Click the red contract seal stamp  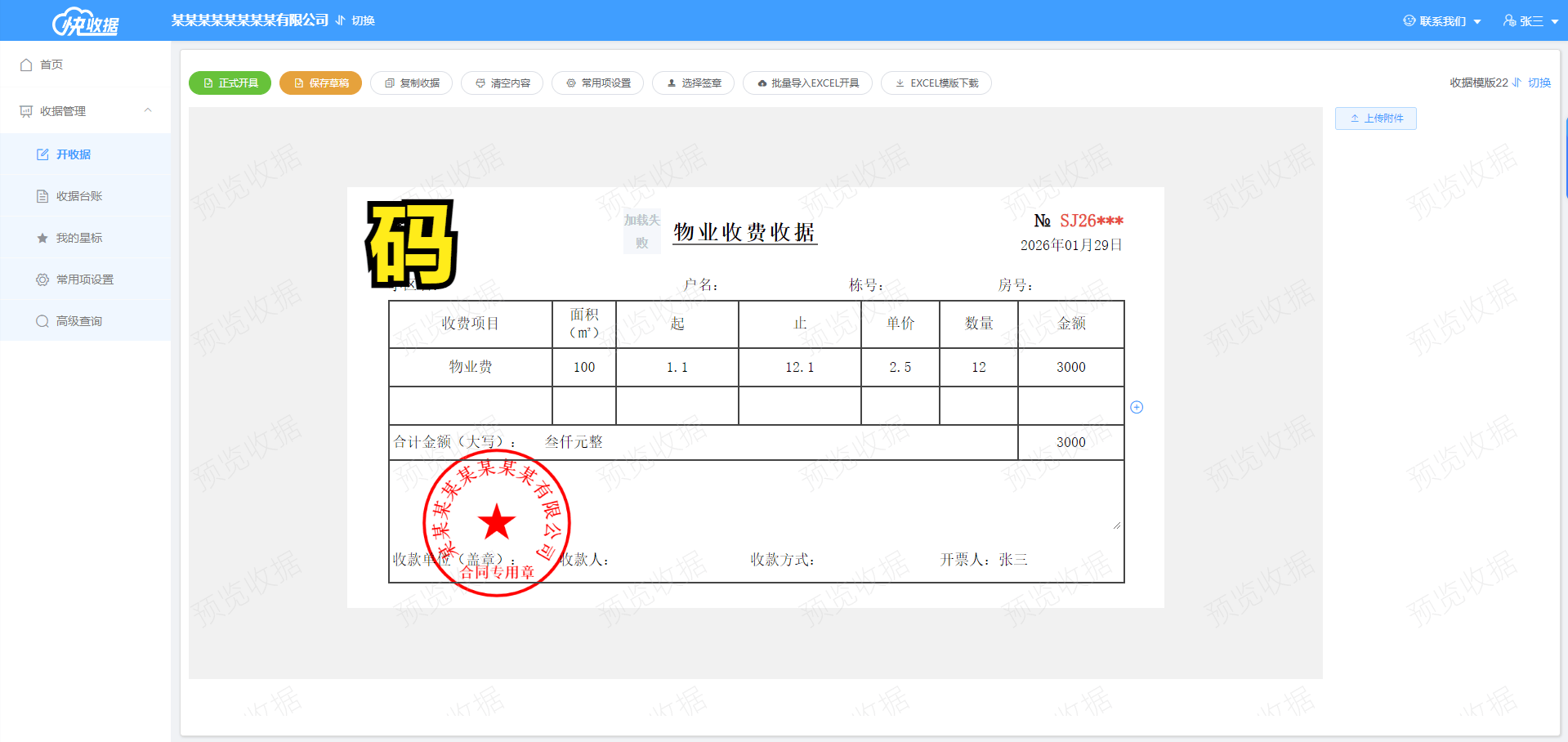point(496,523)
